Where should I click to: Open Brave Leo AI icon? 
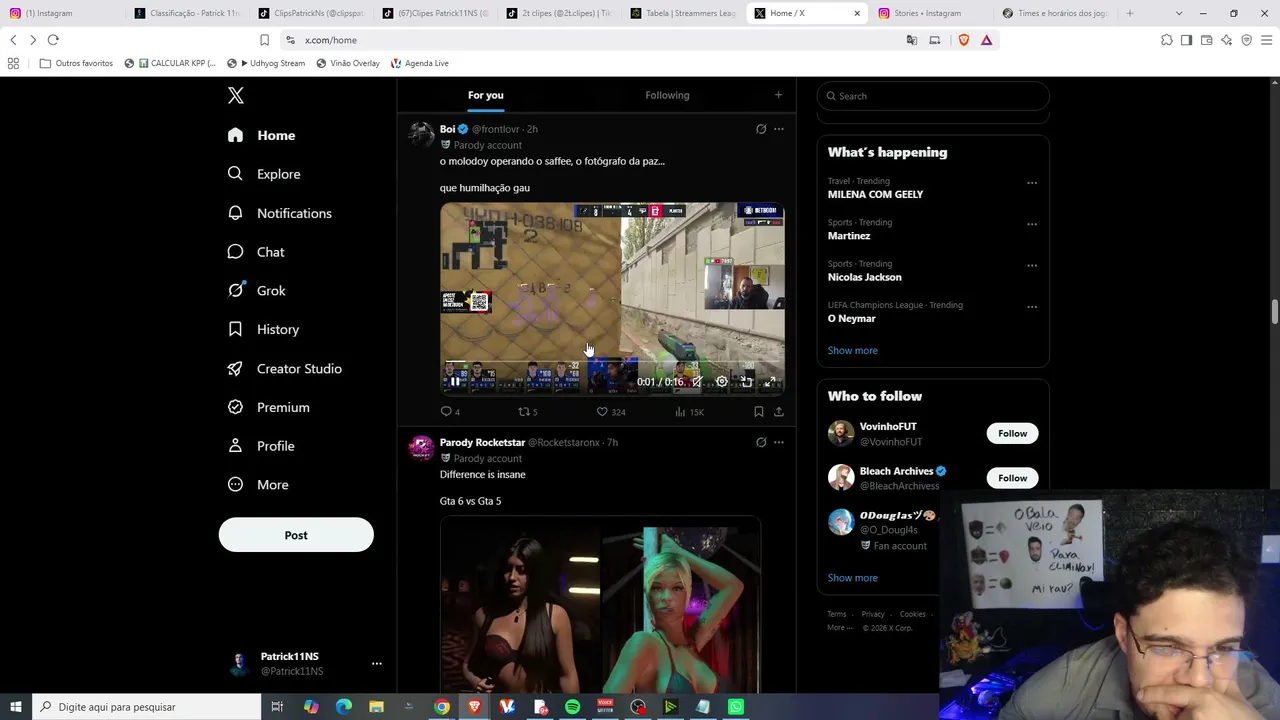coord(1227,40)
